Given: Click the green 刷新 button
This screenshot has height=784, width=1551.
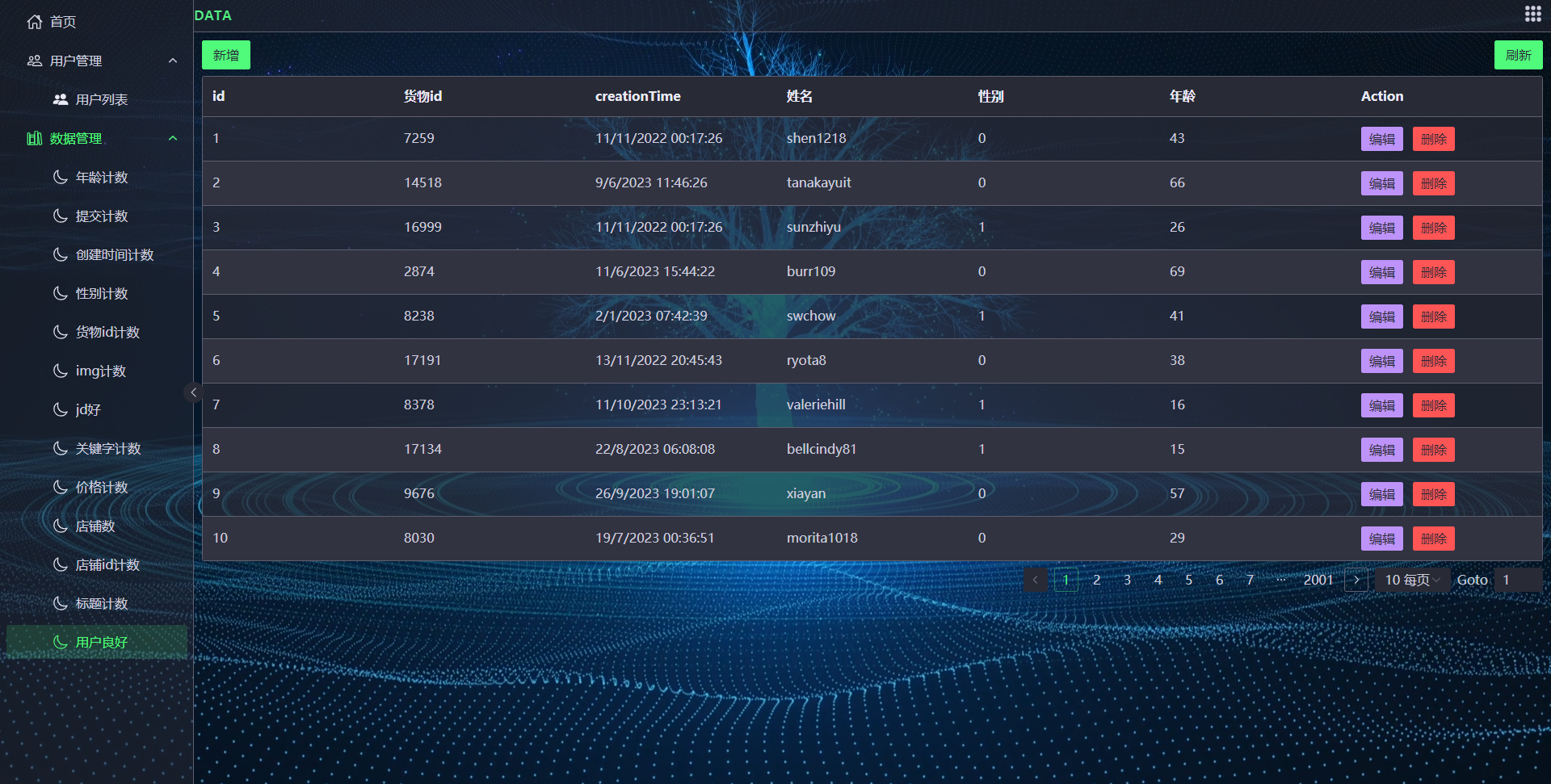Looking at the screenshot, I should 1519,55.
